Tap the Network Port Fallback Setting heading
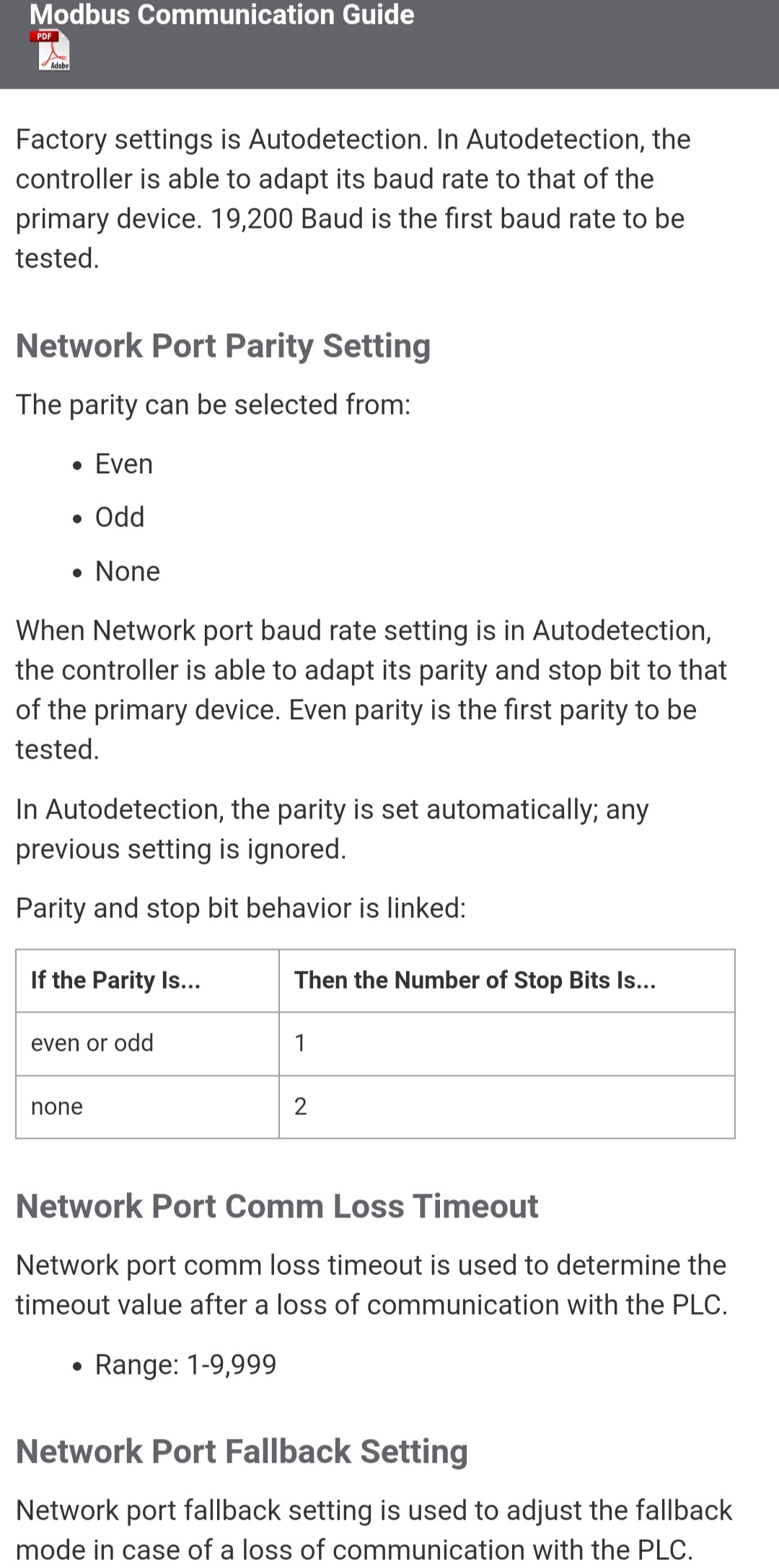 (242, 1451)
